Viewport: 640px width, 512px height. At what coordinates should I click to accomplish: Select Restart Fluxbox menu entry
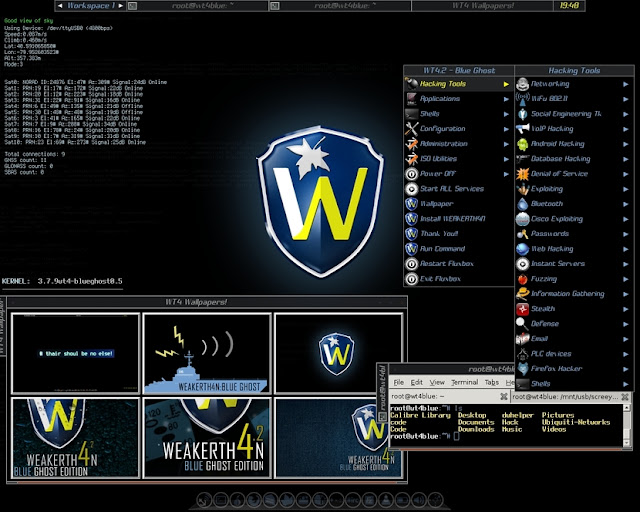click(x=459, y=264)
